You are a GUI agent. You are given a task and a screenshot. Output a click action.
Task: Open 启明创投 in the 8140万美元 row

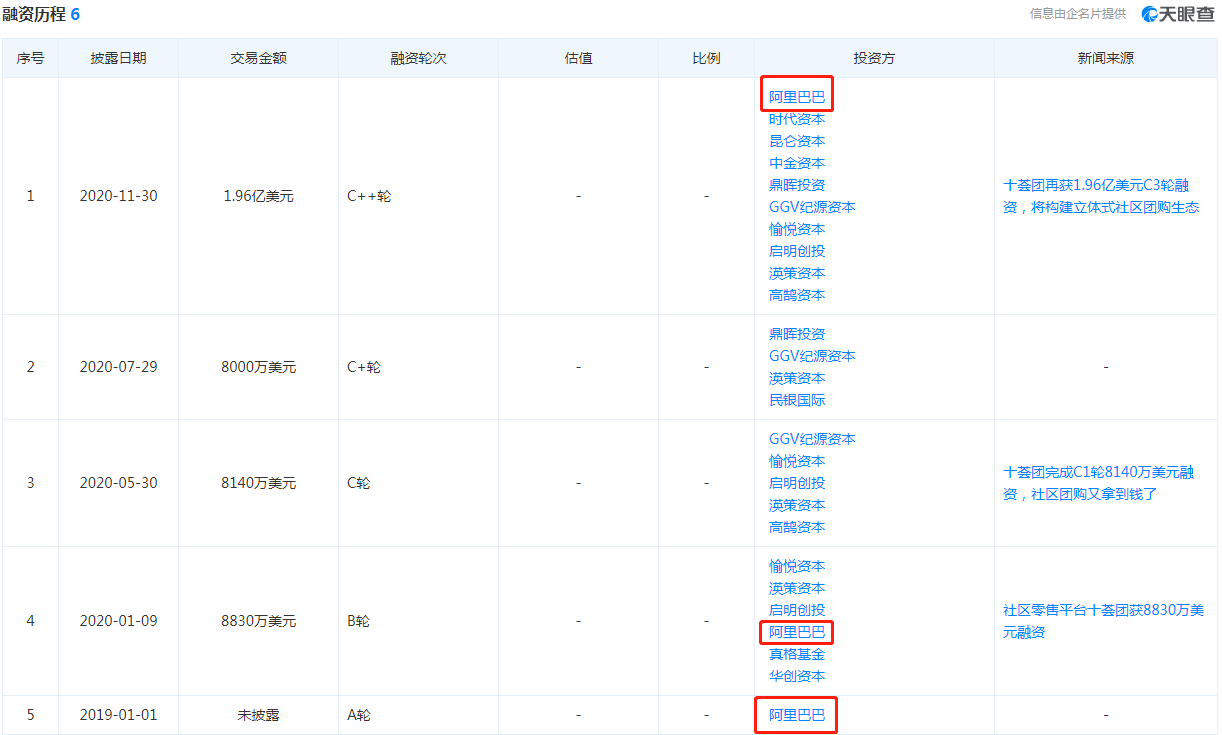[797, 483]
